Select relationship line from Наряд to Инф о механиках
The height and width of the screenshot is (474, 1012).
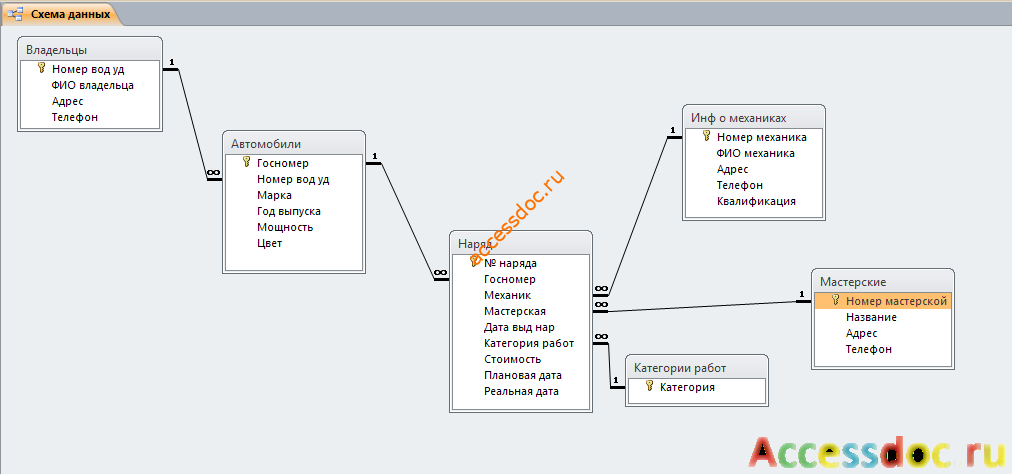pos(639,216)
